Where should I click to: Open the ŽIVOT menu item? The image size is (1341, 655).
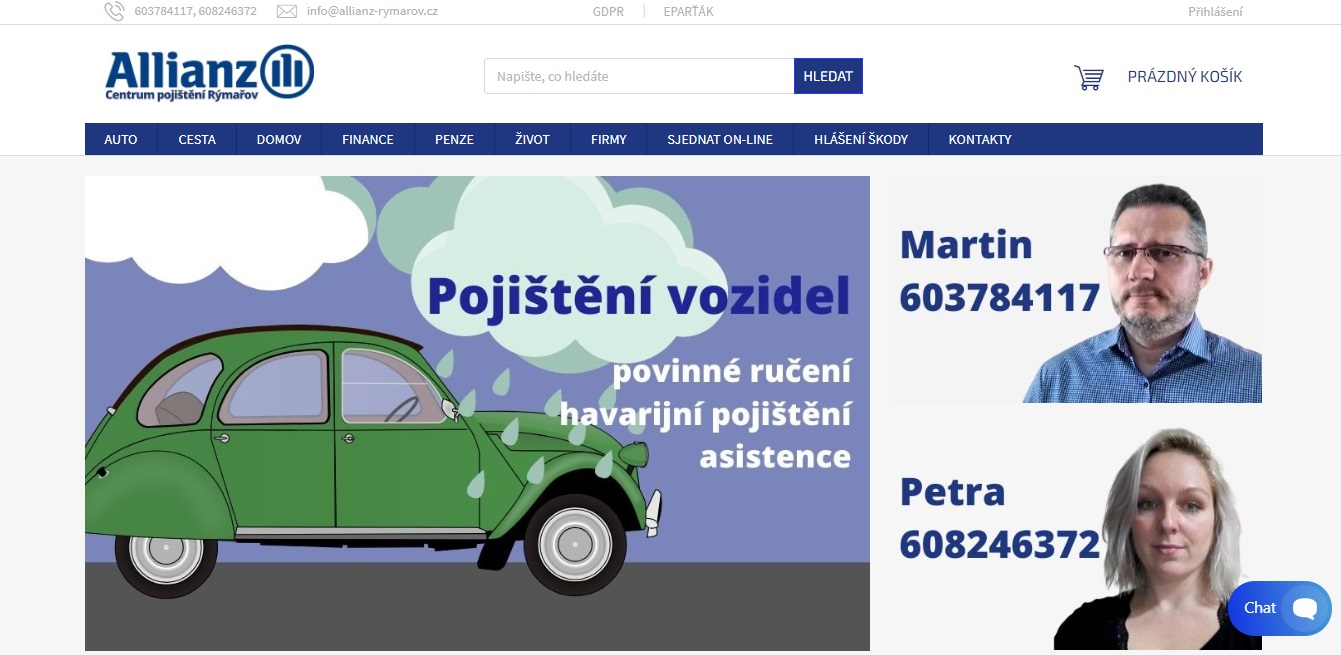tap(532, 139)
